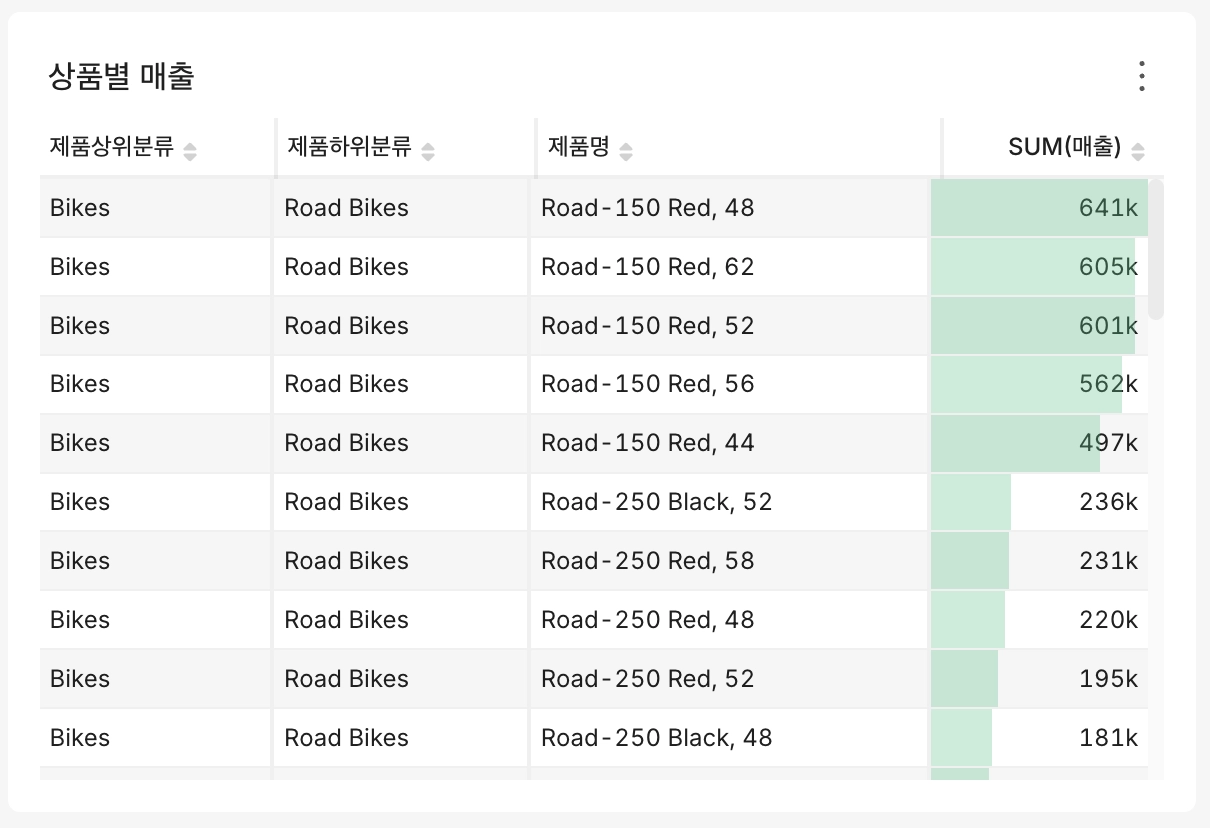Click Road Bikes in Road-150 Red, 56 row
This screenshot has width=1210, height=828.
[347, 384]
